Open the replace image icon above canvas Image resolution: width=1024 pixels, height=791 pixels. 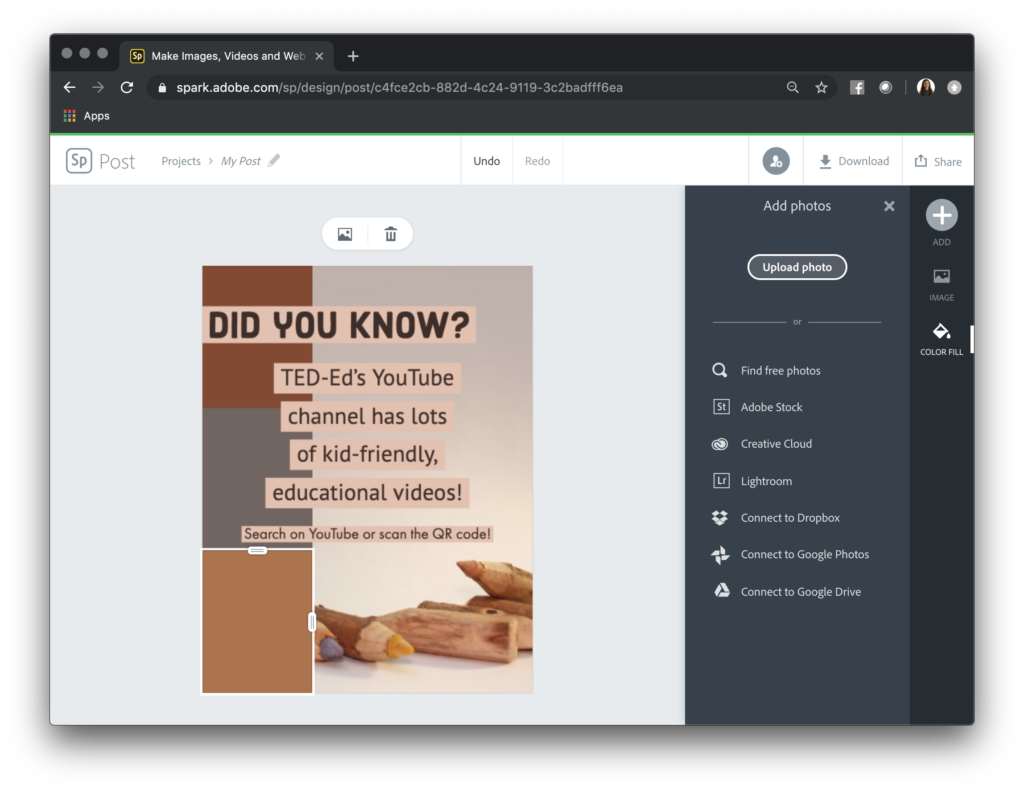(345, 233)
